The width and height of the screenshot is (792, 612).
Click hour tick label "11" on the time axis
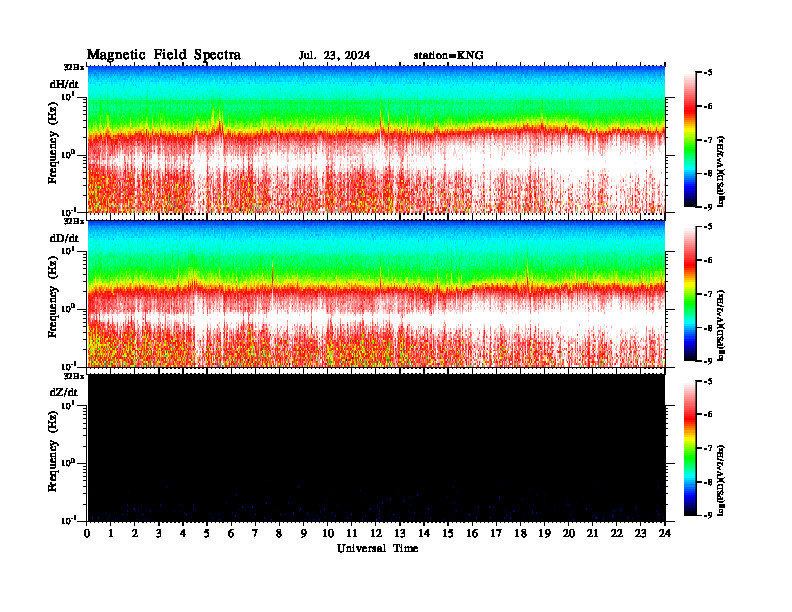point(352,534)
